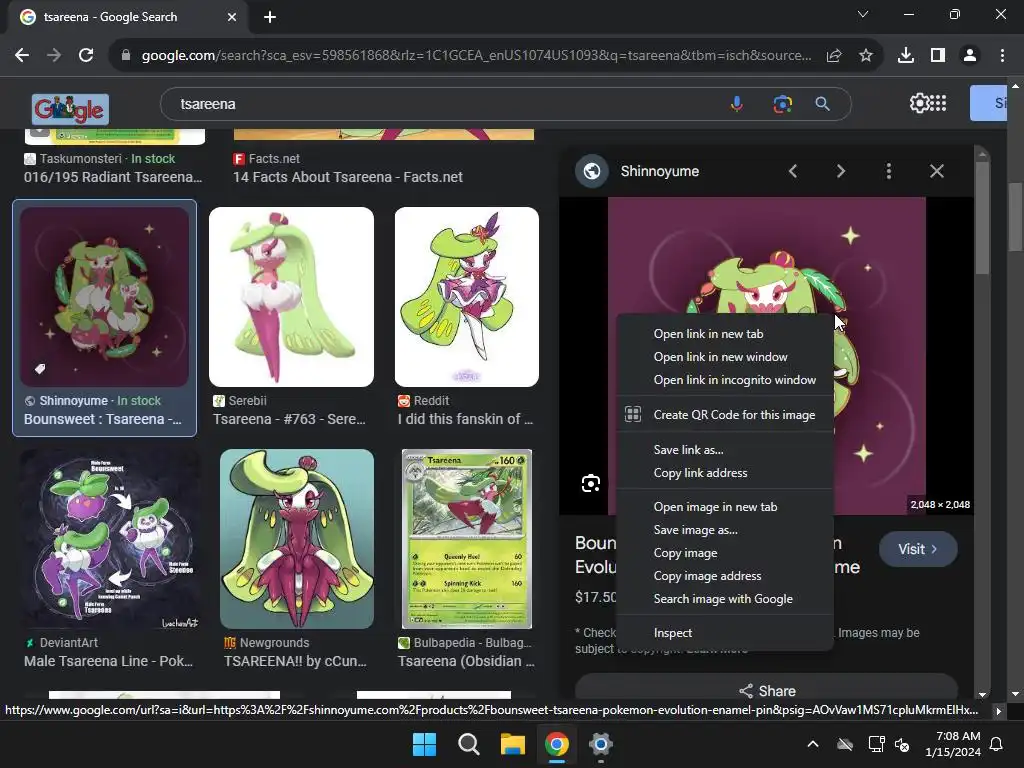Click Shinnoyume globe site icon
The height and width of the screenshot is (768, 1024).
(x=592, y=171)
